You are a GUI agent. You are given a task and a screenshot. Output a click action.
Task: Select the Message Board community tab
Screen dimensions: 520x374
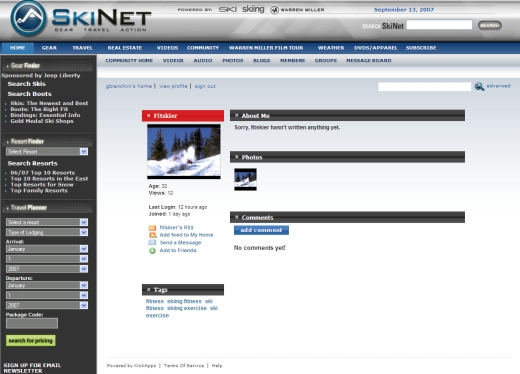tap(369, 61)
